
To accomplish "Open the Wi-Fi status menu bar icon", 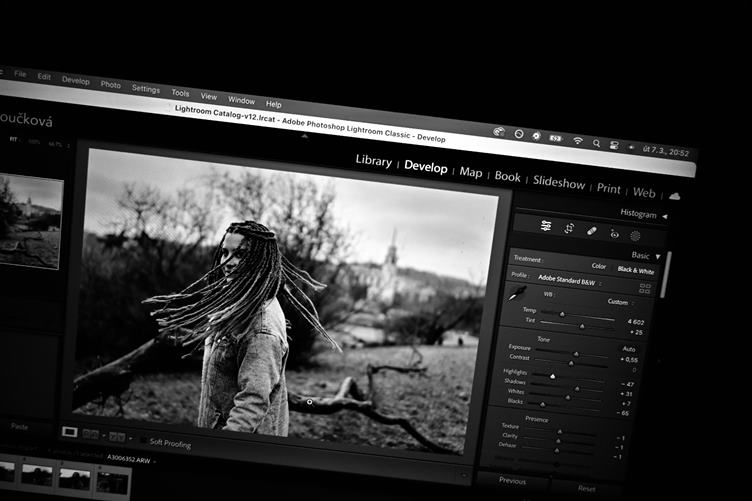I will (x=578, y=140).
